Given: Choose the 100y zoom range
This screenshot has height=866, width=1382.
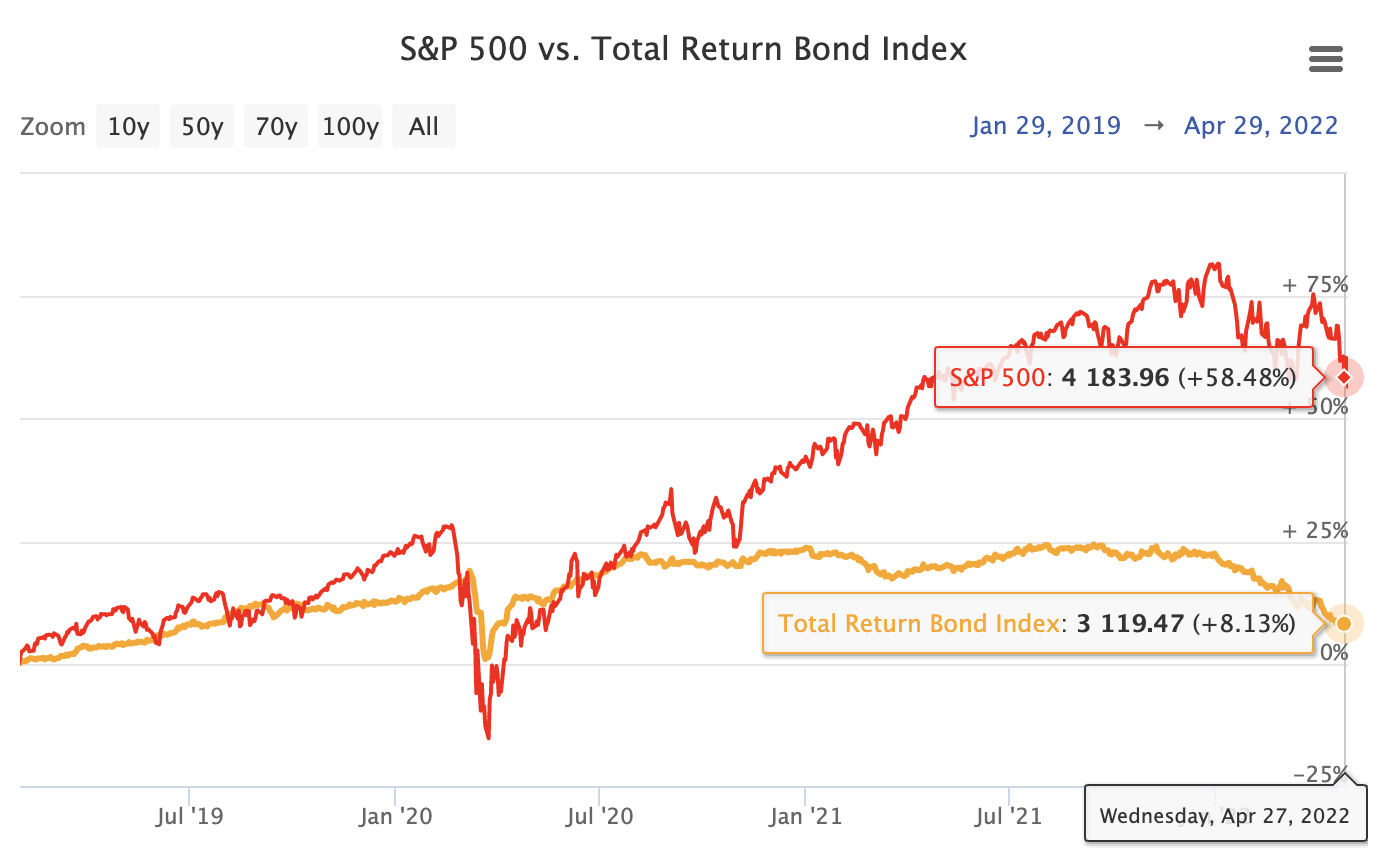Looking at the screenshot, I should click(x=350, y=127).
